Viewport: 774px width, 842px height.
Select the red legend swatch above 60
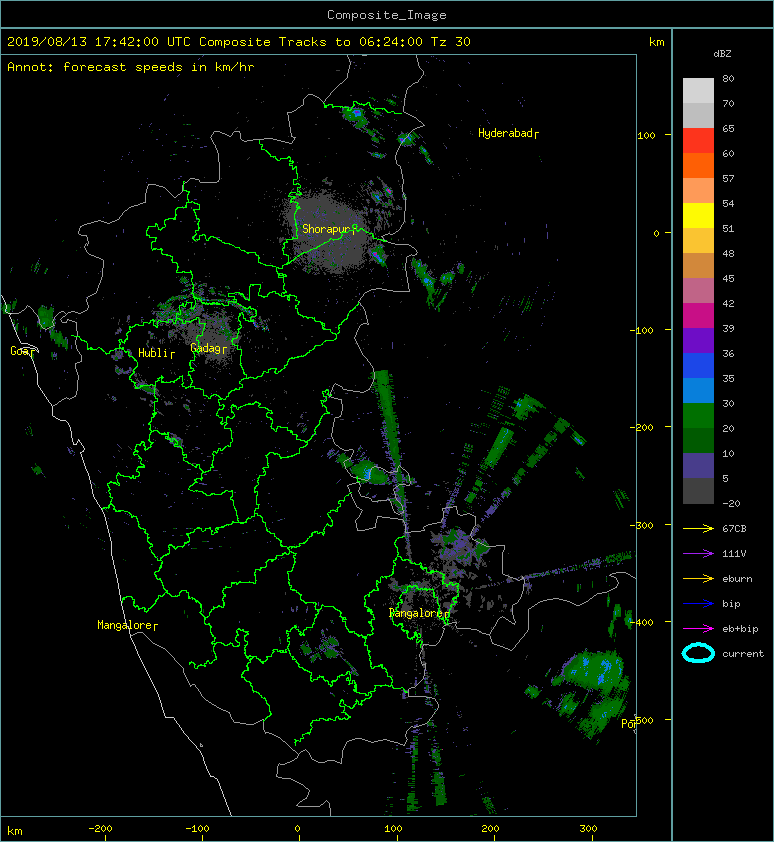[698, 141]
